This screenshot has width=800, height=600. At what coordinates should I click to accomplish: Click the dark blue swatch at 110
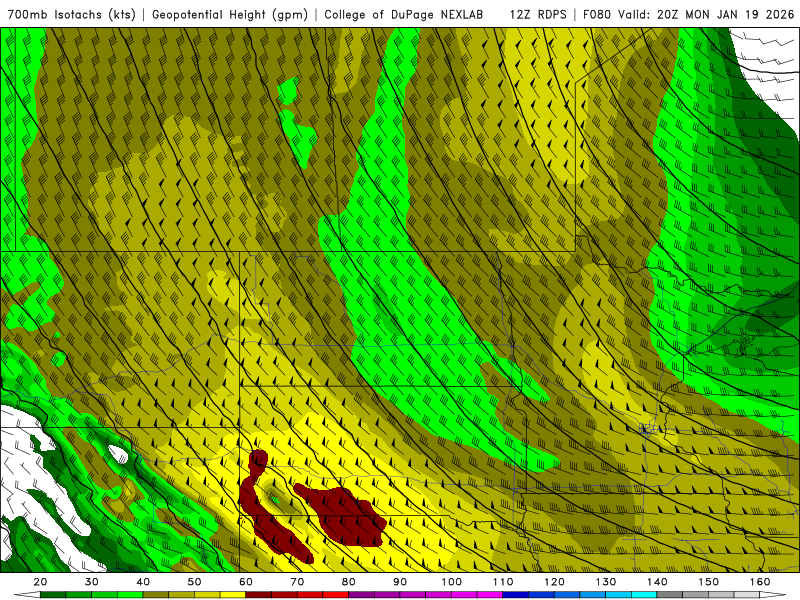click(x=515, y=595)
